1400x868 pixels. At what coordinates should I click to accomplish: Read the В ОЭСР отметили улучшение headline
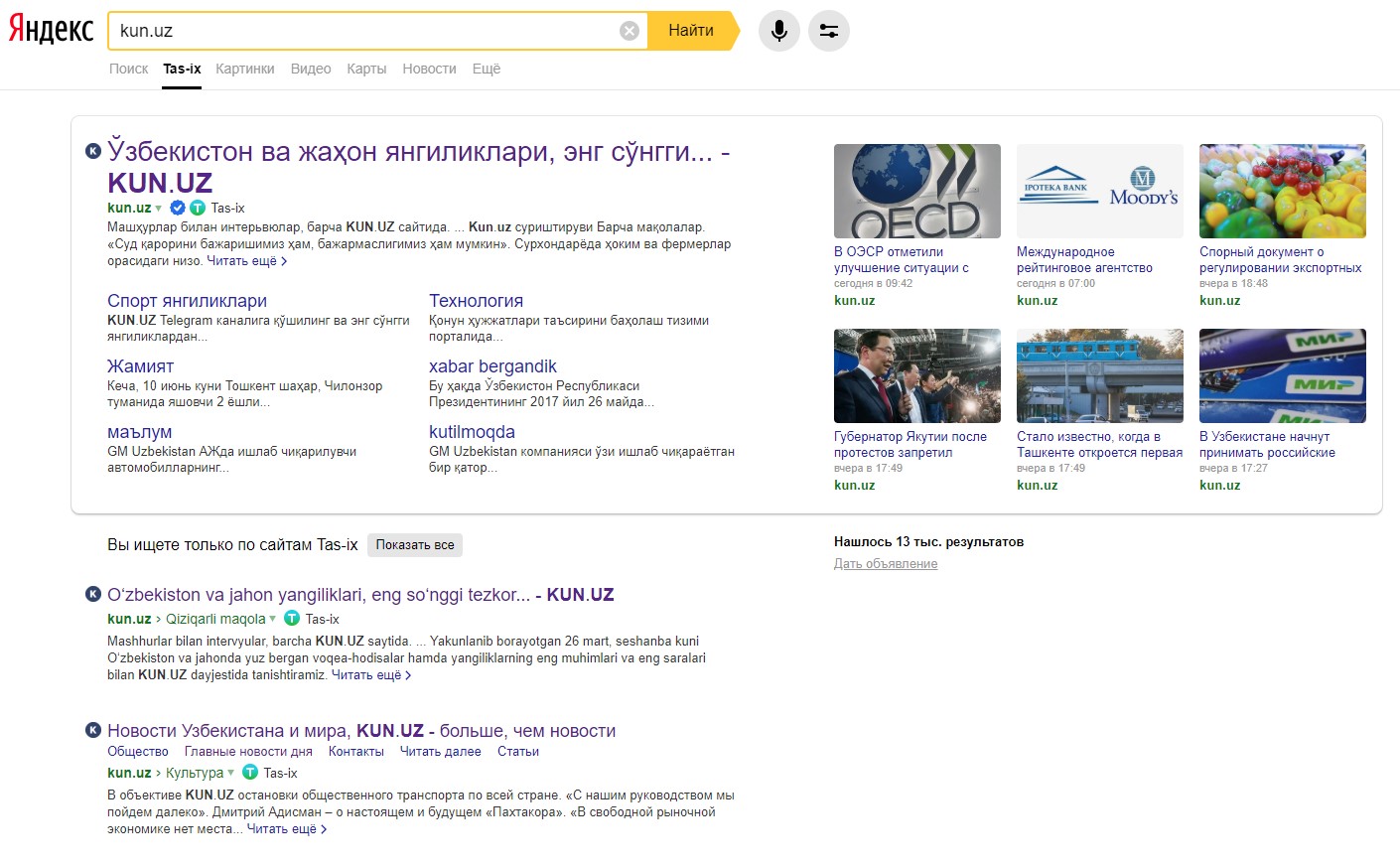[902, 260]
